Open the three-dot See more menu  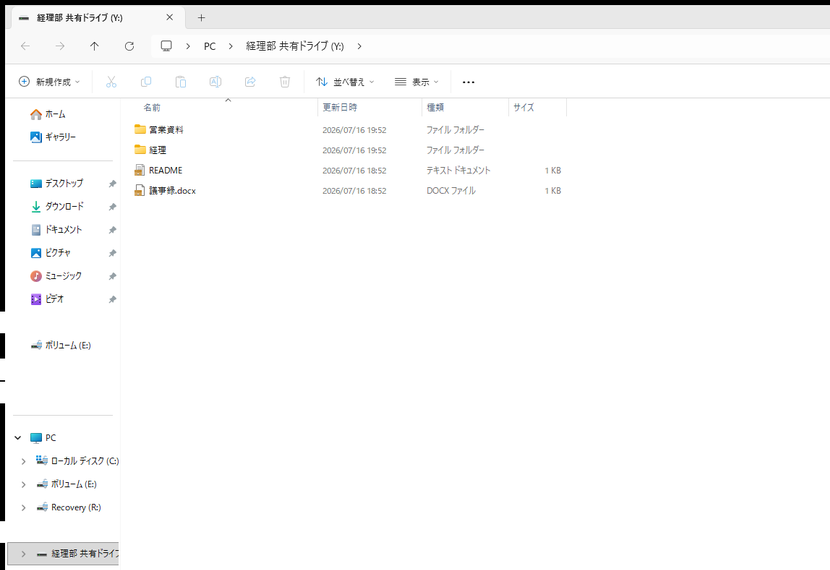(468, 82)
